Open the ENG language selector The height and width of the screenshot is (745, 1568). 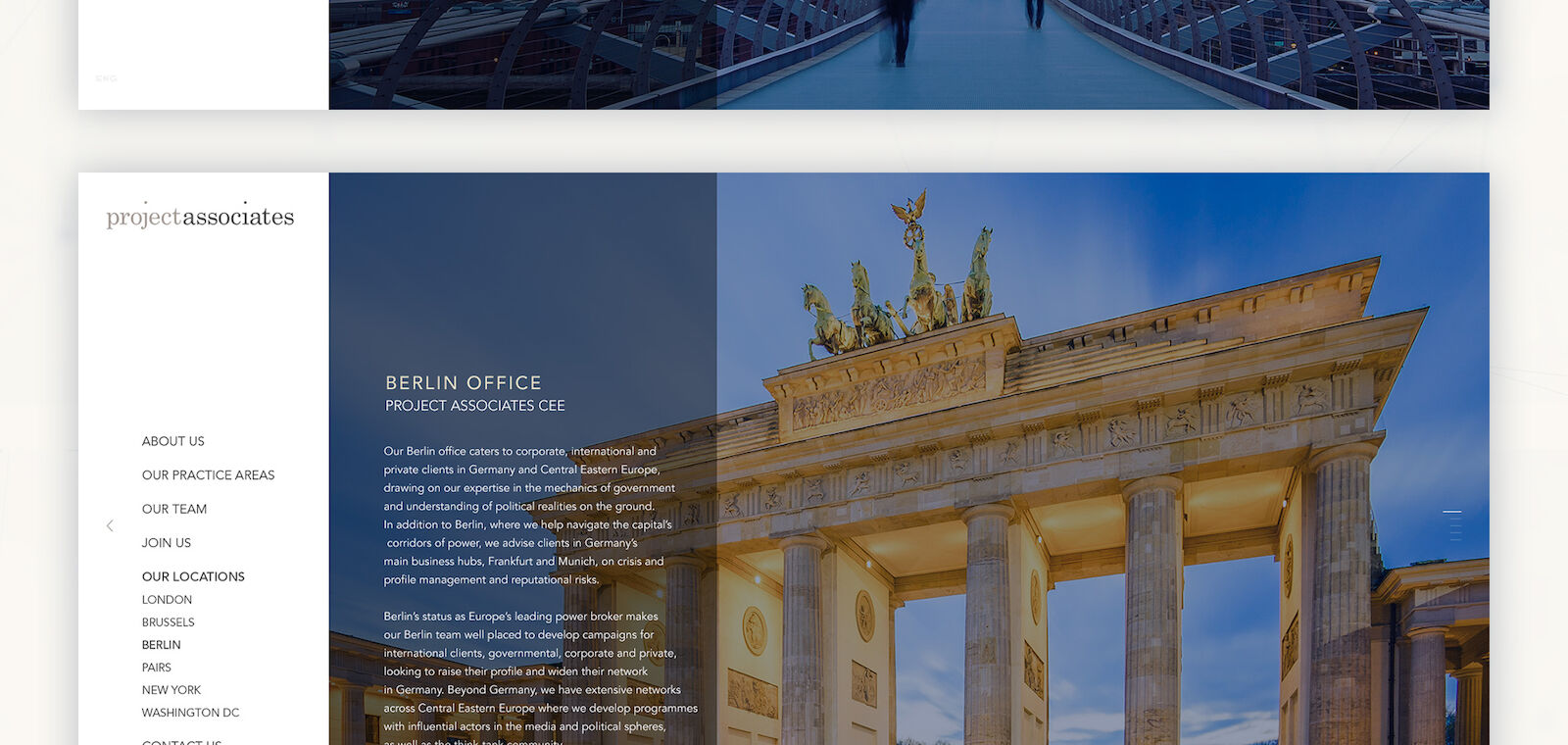tap(106, 78)
